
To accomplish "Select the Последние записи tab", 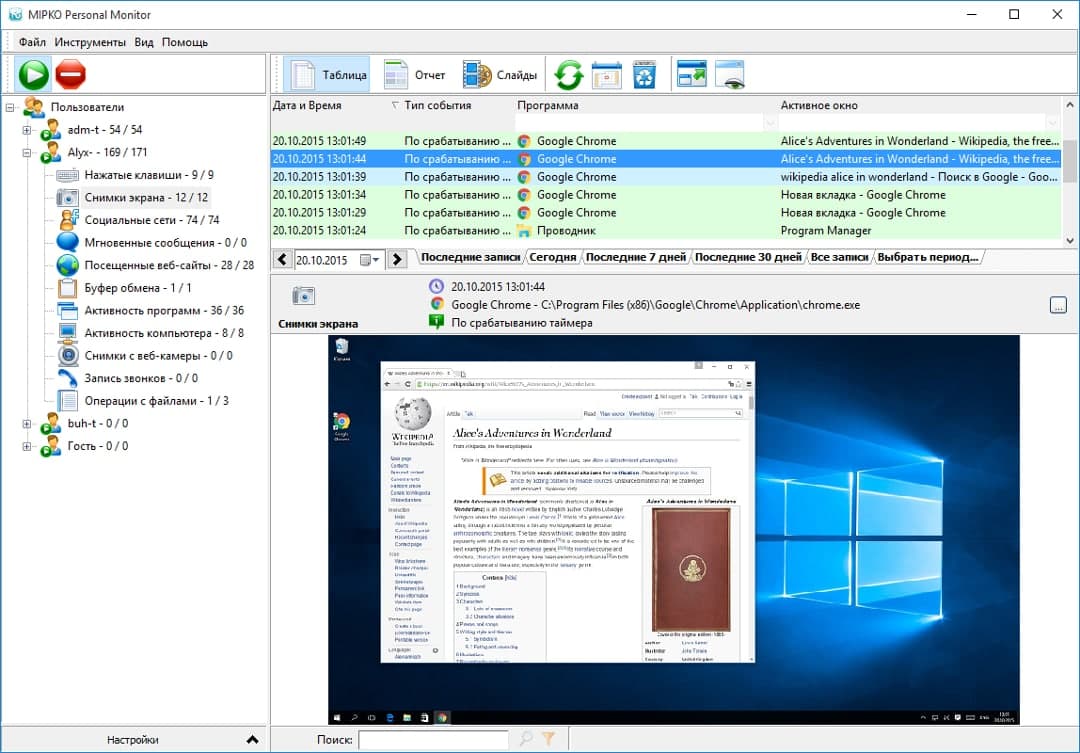I will (470, 257).
